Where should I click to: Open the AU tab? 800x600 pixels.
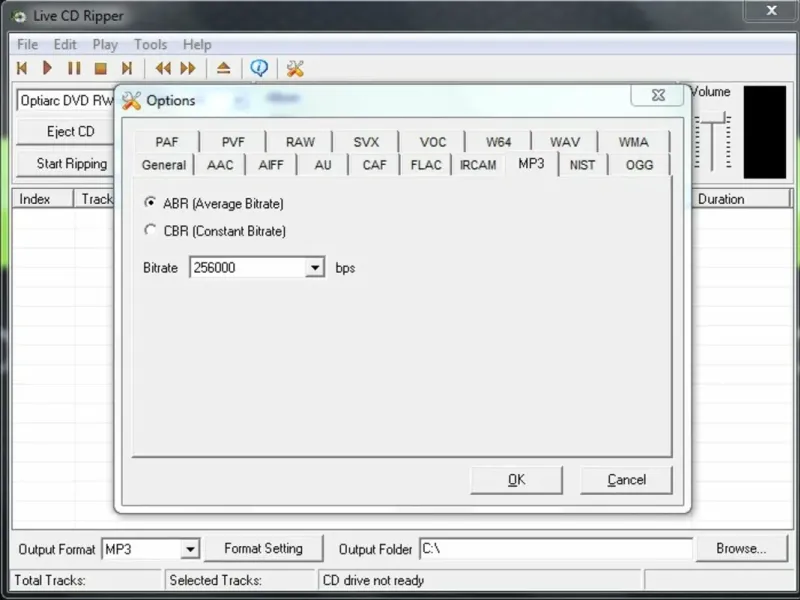[x=323, y=165]
